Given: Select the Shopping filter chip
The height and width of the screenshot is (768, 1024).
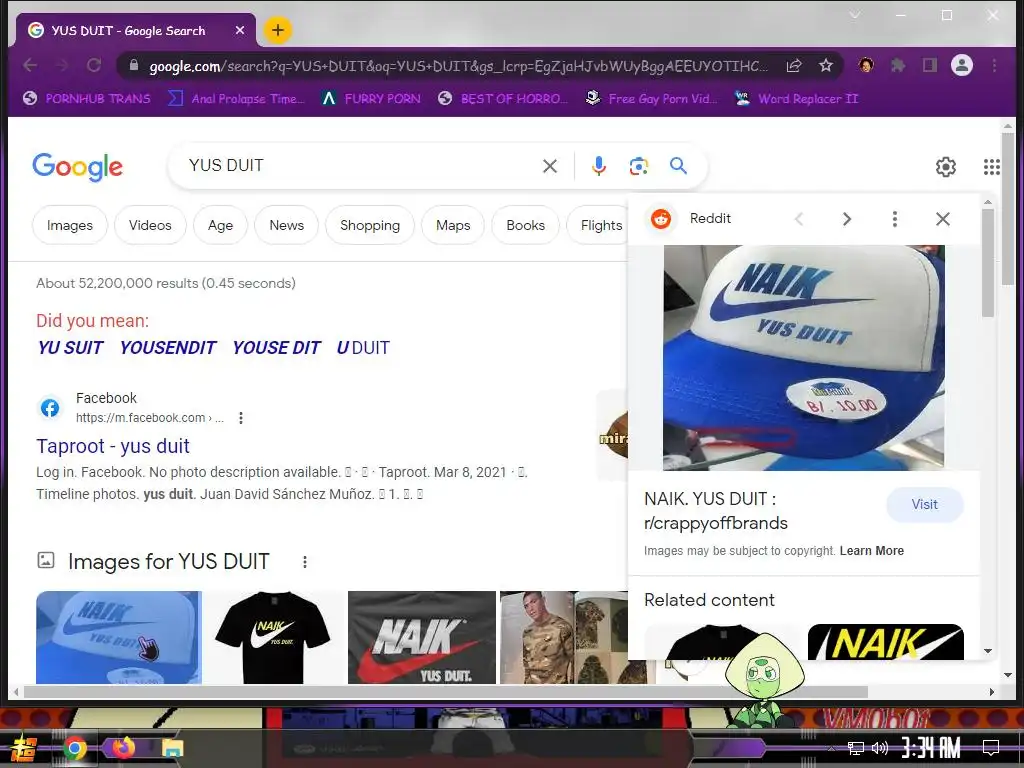Looking at the screenshot, I should [x=370, y=225].
